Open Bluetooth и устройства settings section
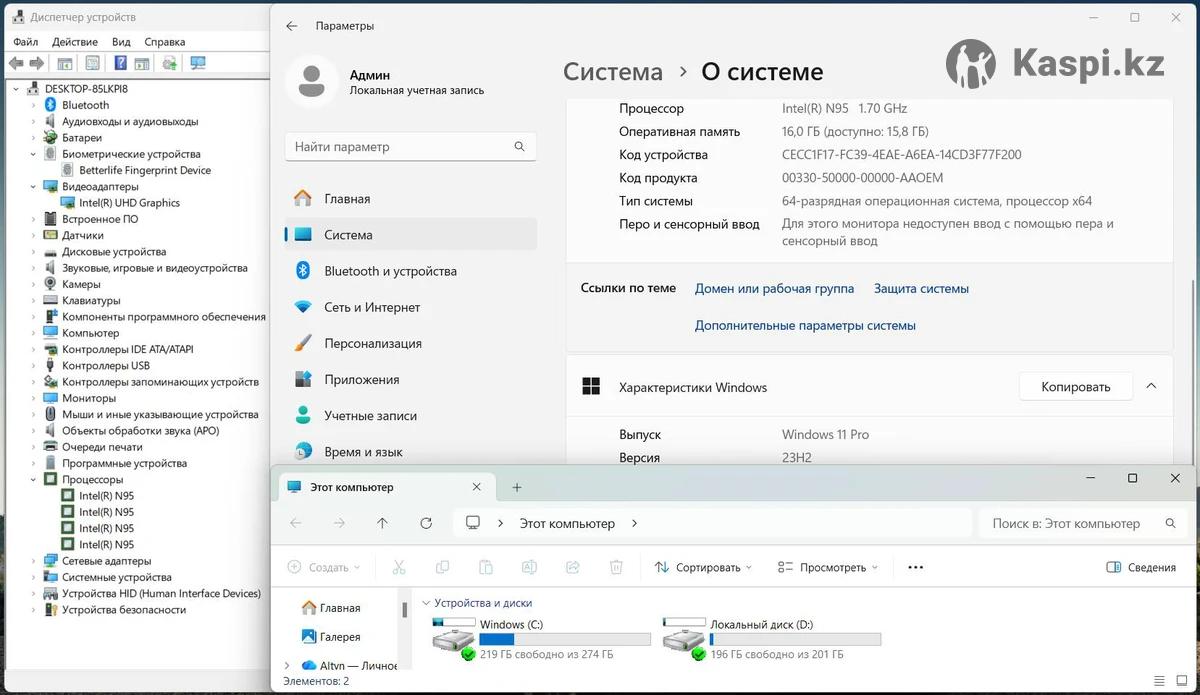Screen dimensions: 1200x695 (x=390, y=271)
